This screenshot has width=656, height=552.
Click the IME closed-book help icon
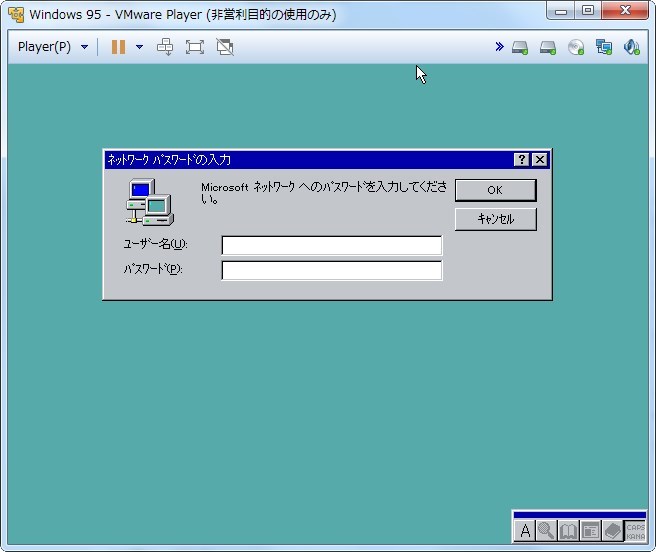pos(612,531)
